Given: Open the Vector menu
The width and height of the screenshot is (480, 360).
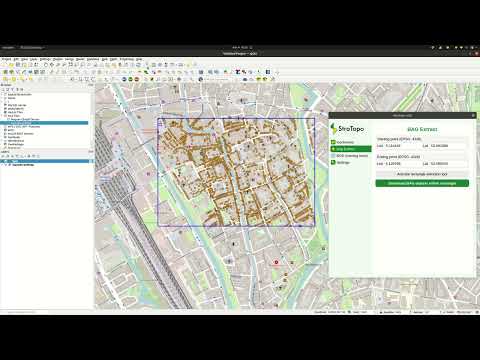Looking at the screenshot, I should 69,59.
